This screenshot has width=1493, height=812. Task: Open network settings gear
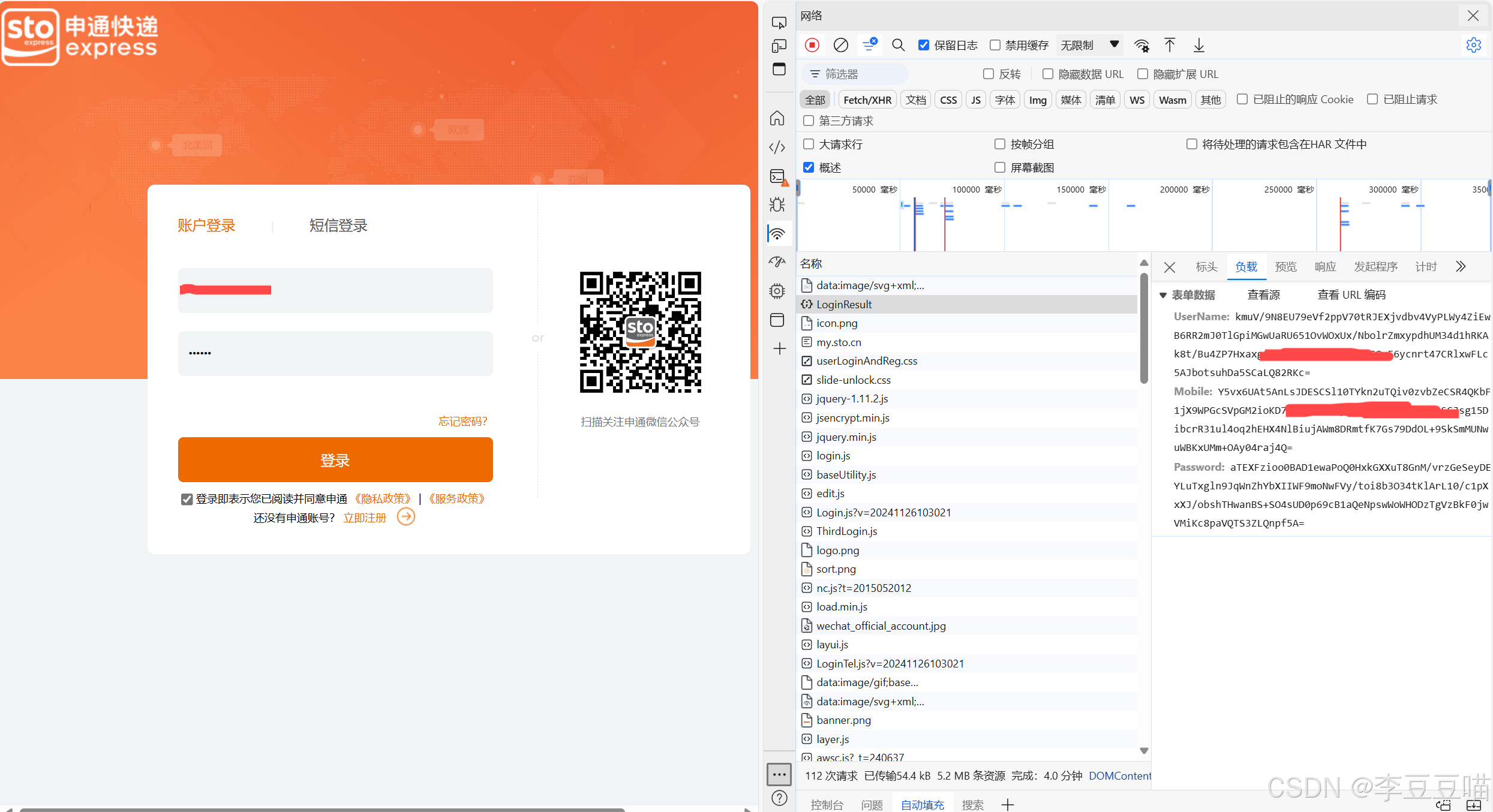(1473, 45)
